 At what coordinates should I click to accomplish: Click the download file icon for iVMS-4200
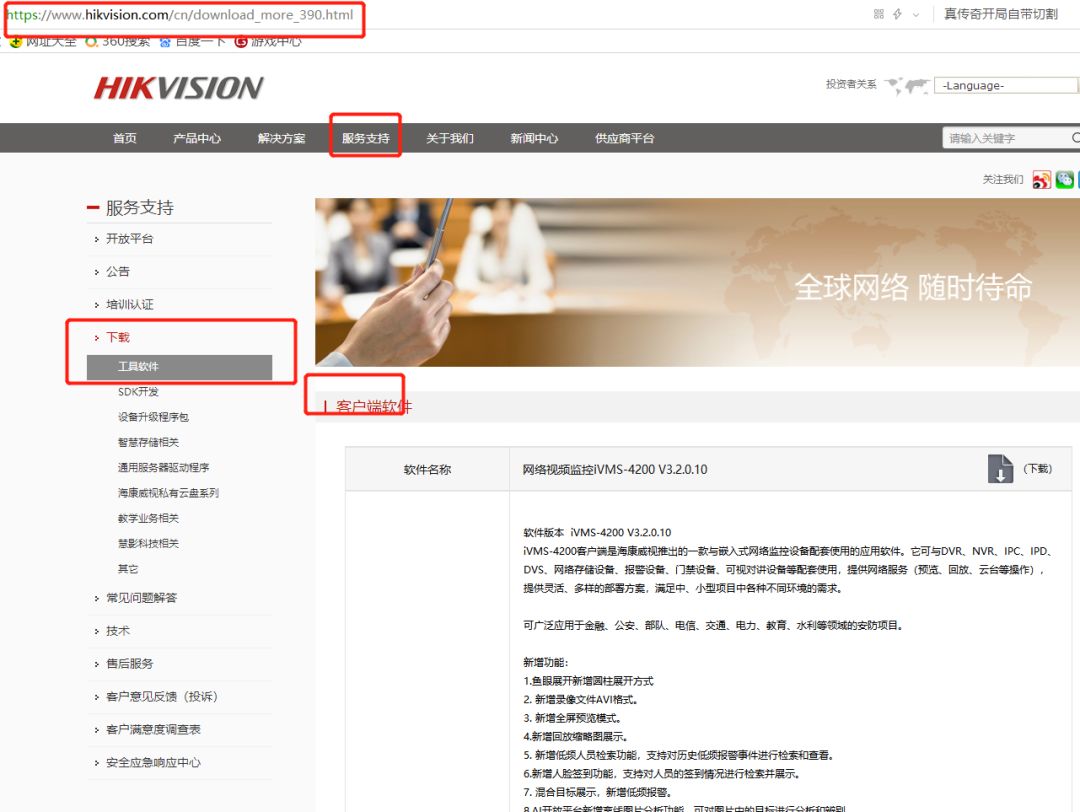coord(1000,468)
